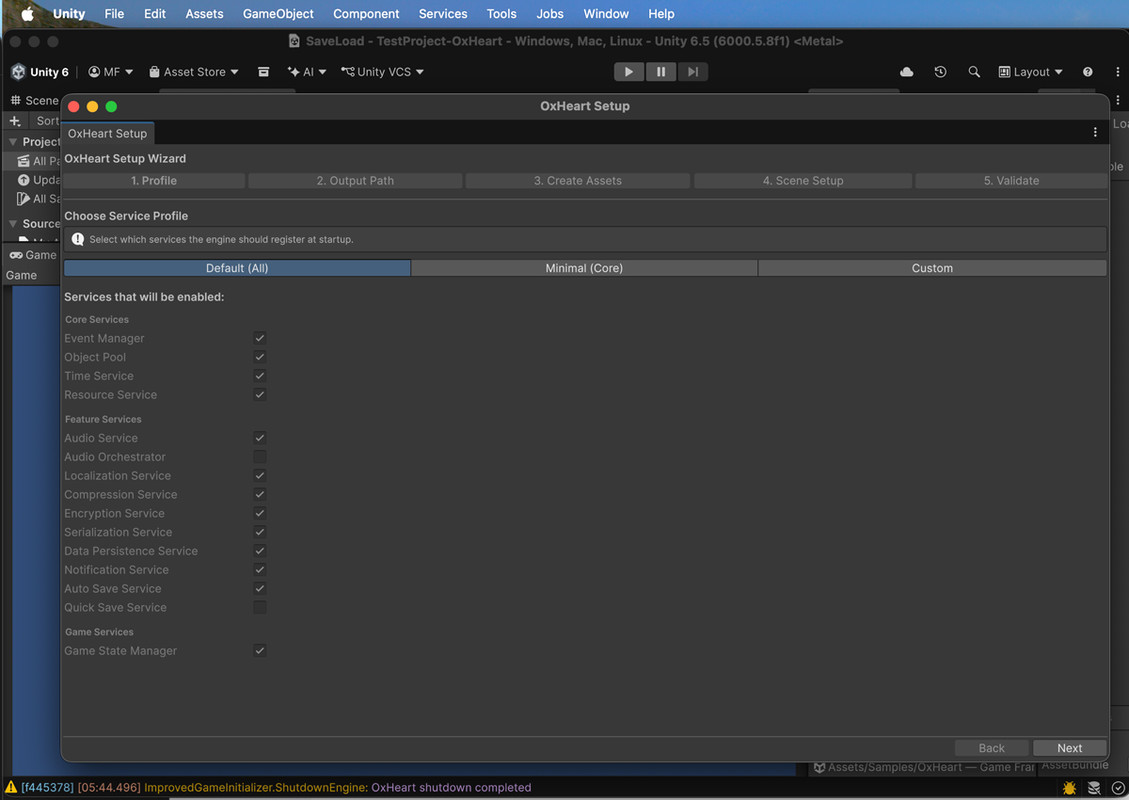Enable the Audio Orchestrator checkbox

point(260,457)
